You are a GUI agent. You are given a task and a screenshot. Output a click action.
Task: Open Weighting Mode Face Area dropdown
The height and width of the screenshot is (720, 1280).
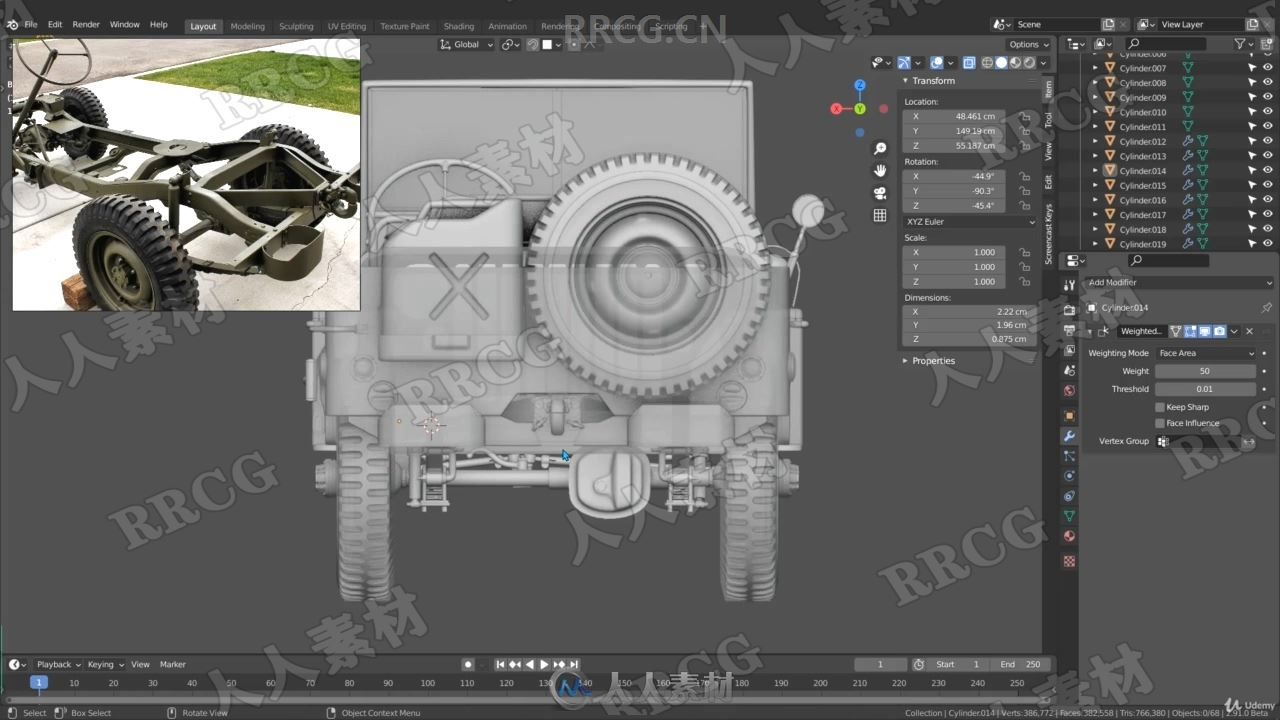click(1206, 353)
